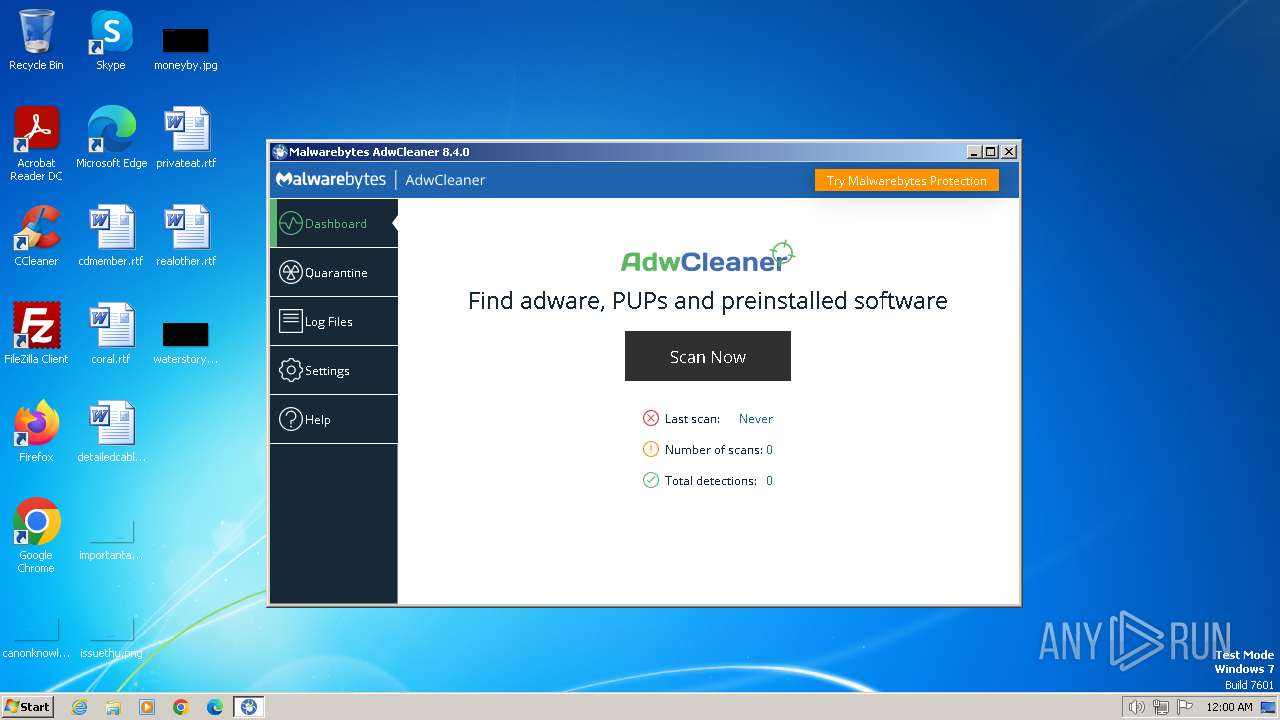This screenshot has width=1280, height=720.
Task: Click the Show desktop button
Action: point(1270,707)
